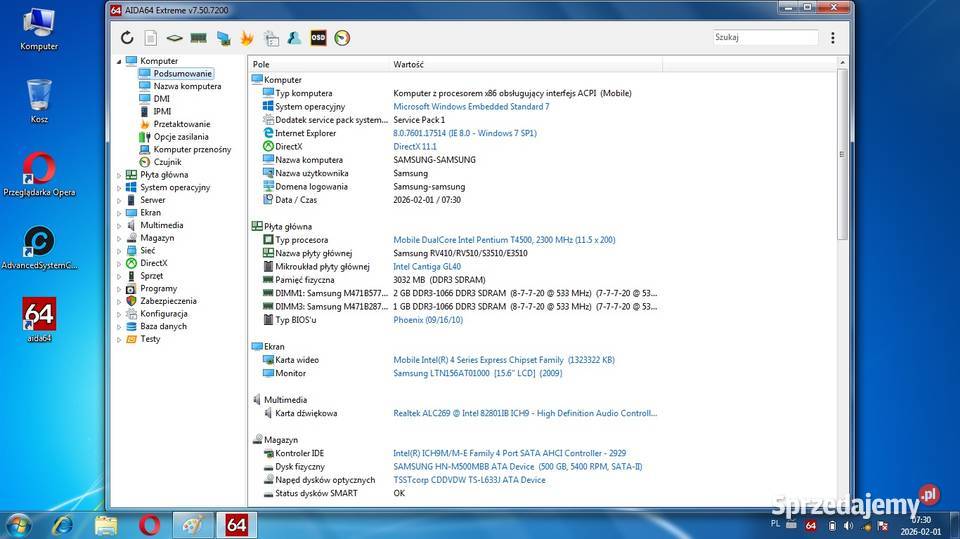Click the report wizard toolbar icon
Viewport: 960px width, 539px height.
coord(271,38)
